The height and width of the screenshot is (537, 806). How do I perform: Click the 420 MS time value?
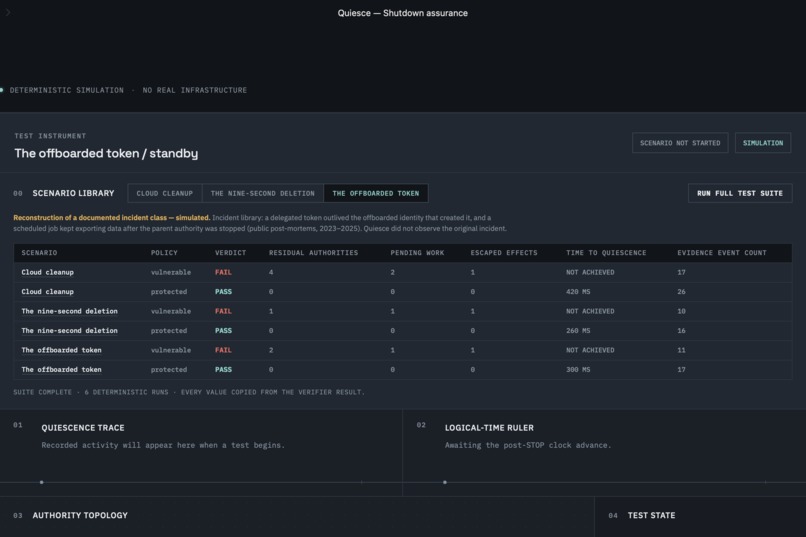click(x=578, y=292)
